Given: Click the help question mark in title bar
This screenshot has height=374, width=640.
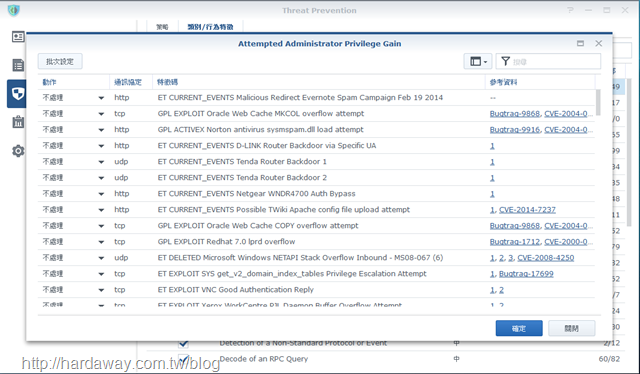Looking at the screenshot, I should click(570, 10).
